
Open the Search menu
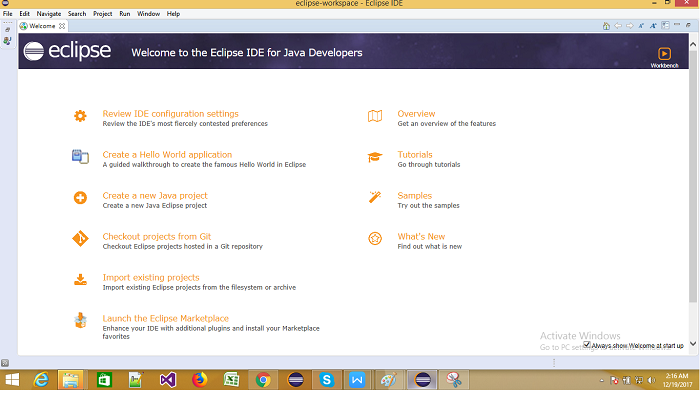pos(77,14)
